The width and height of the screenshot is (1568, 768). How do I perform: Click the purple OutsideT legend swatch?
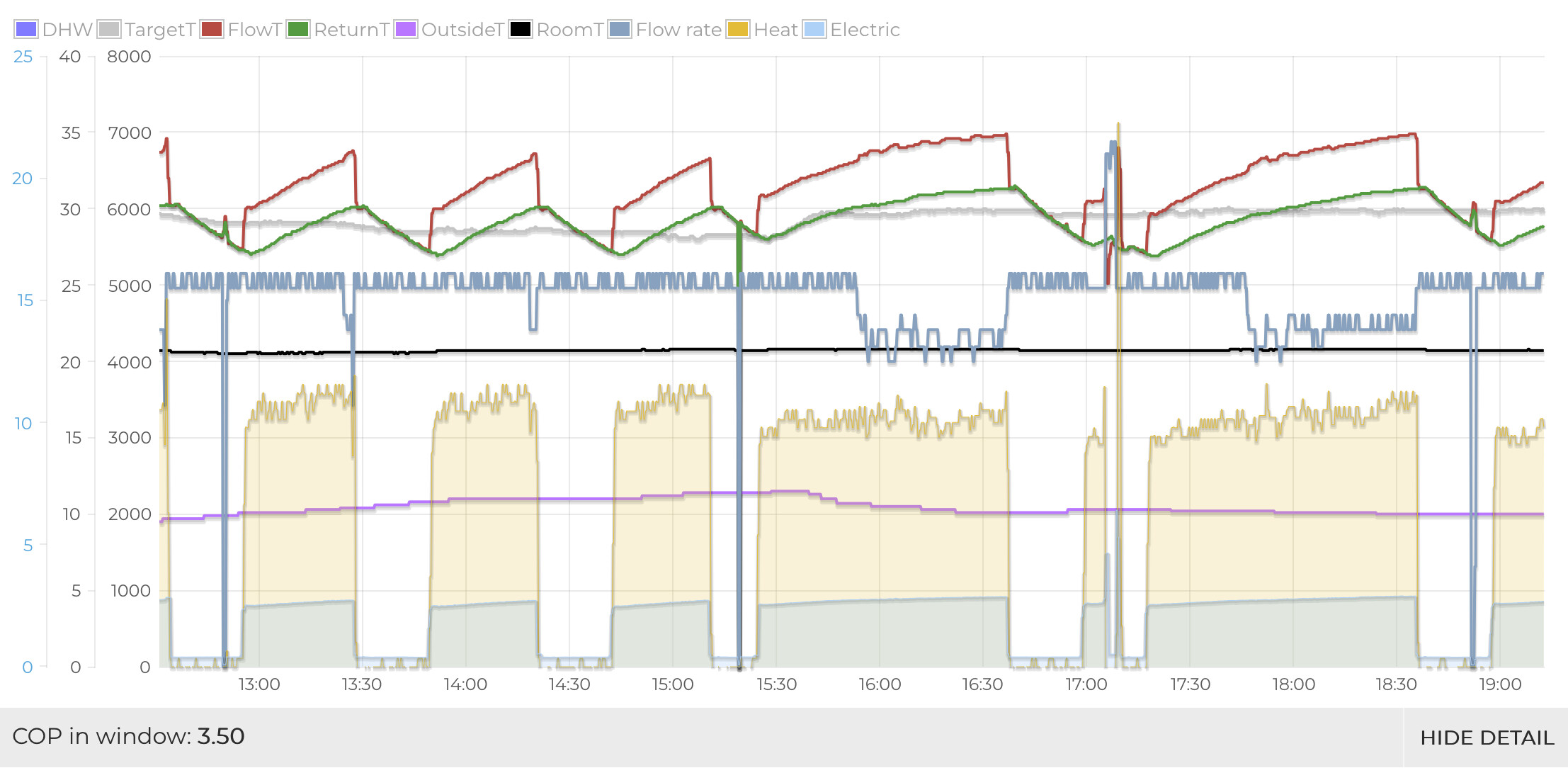tap(406, 30)
